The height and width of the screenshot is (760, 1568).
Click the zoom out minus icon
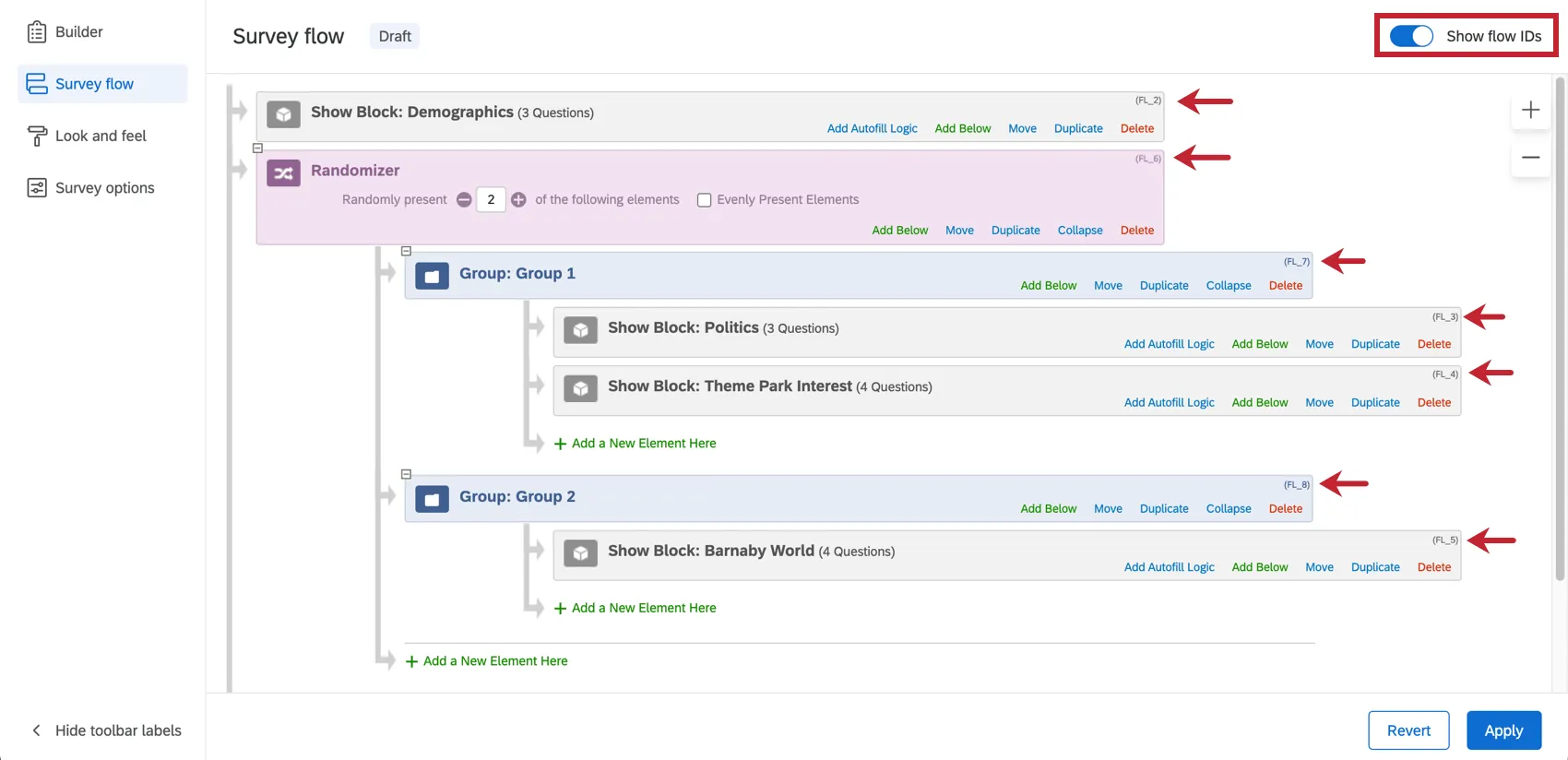(1530, 158)
